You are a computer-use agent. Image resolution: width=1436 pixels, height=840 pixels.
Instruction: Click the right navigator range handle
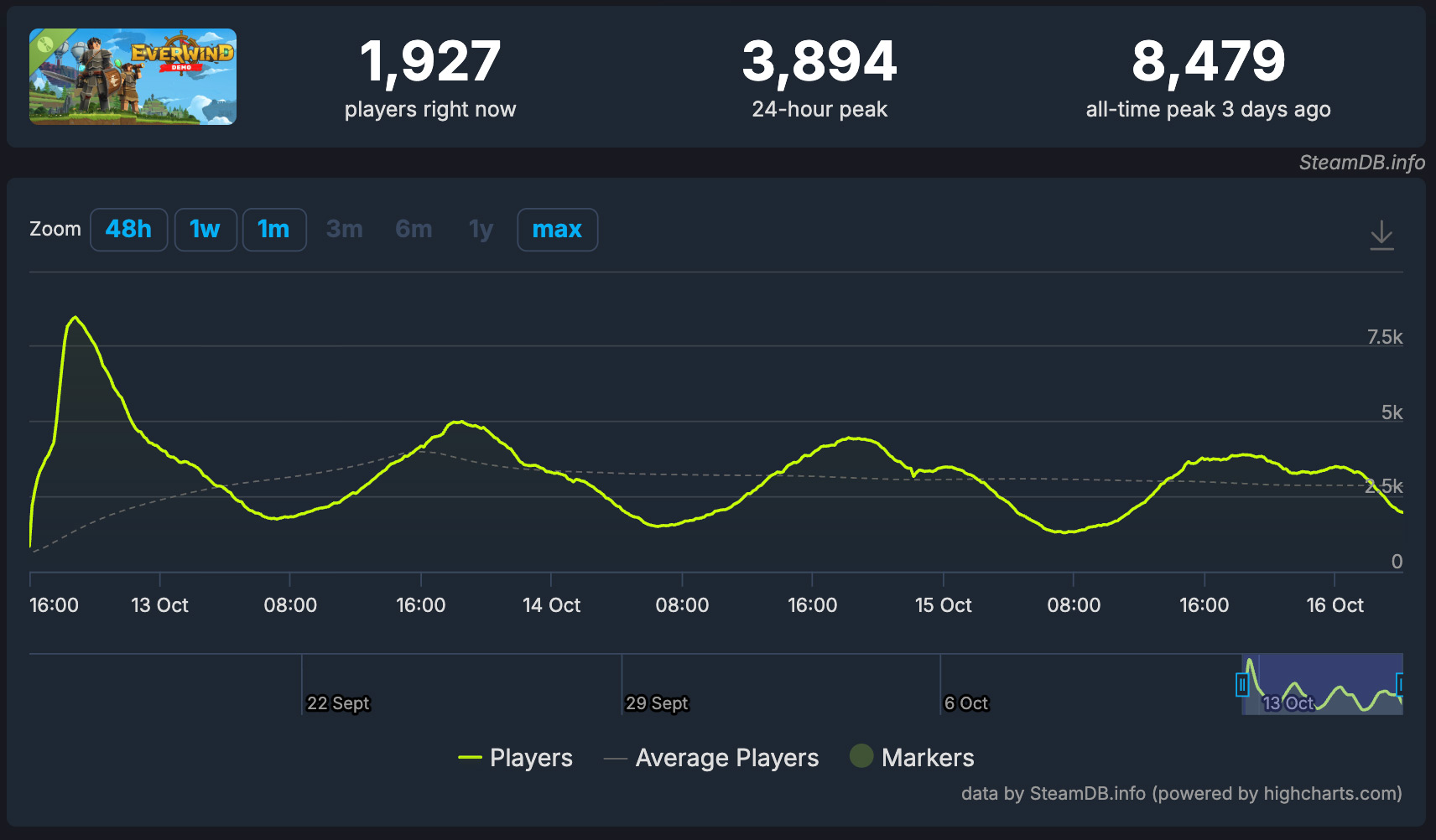coord(1400,685)
